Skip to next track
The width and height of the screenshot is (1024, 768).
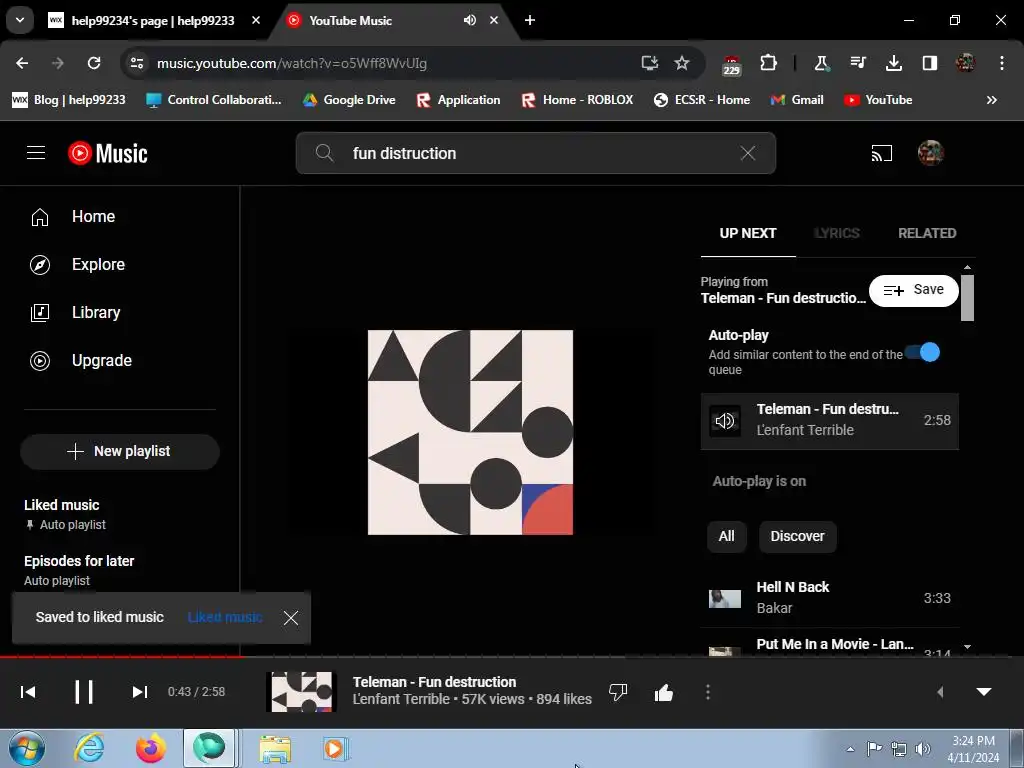pos(140,692)
